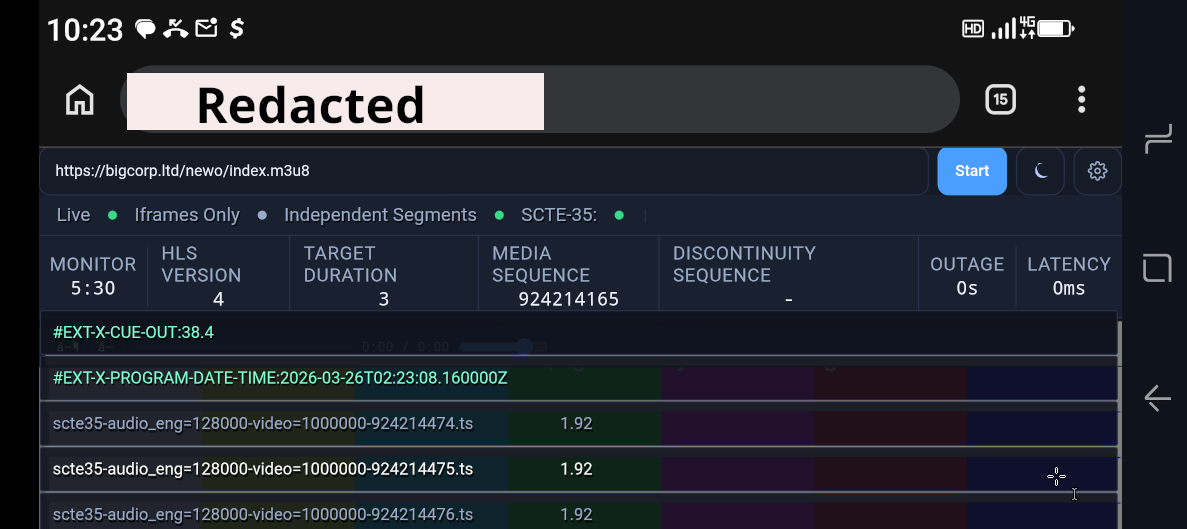The height and width of the screenshot is (529, 1187).
Task: Focus the index.m3u8 stream URL field
Action: click(480, 171)
